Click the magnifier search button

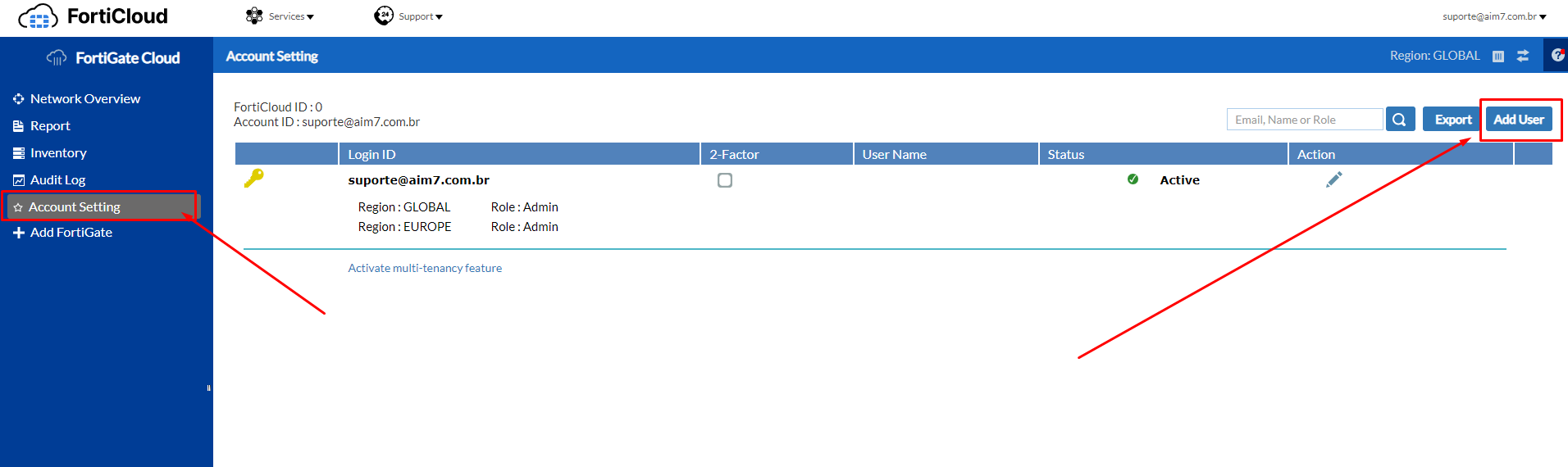[x=1400, y=120]
